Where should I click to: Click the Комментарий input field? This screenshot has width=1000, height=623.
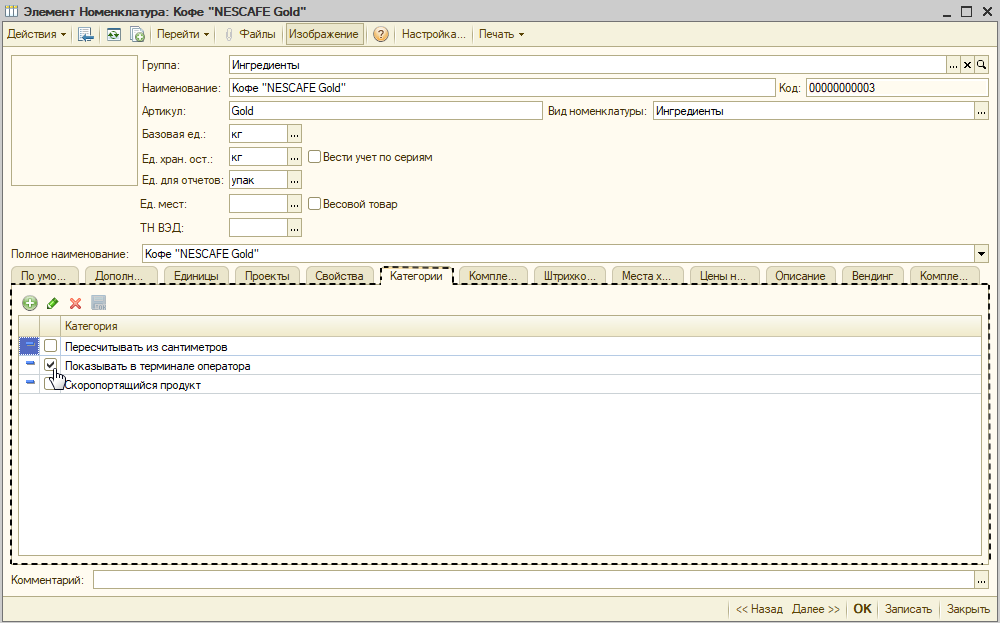(534, 580)
